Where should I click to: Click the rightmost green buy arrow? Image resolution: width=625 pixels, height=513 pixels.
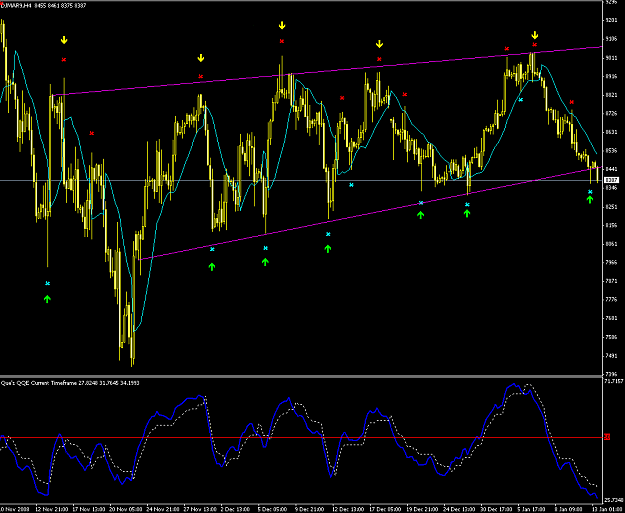pos(590,199)
